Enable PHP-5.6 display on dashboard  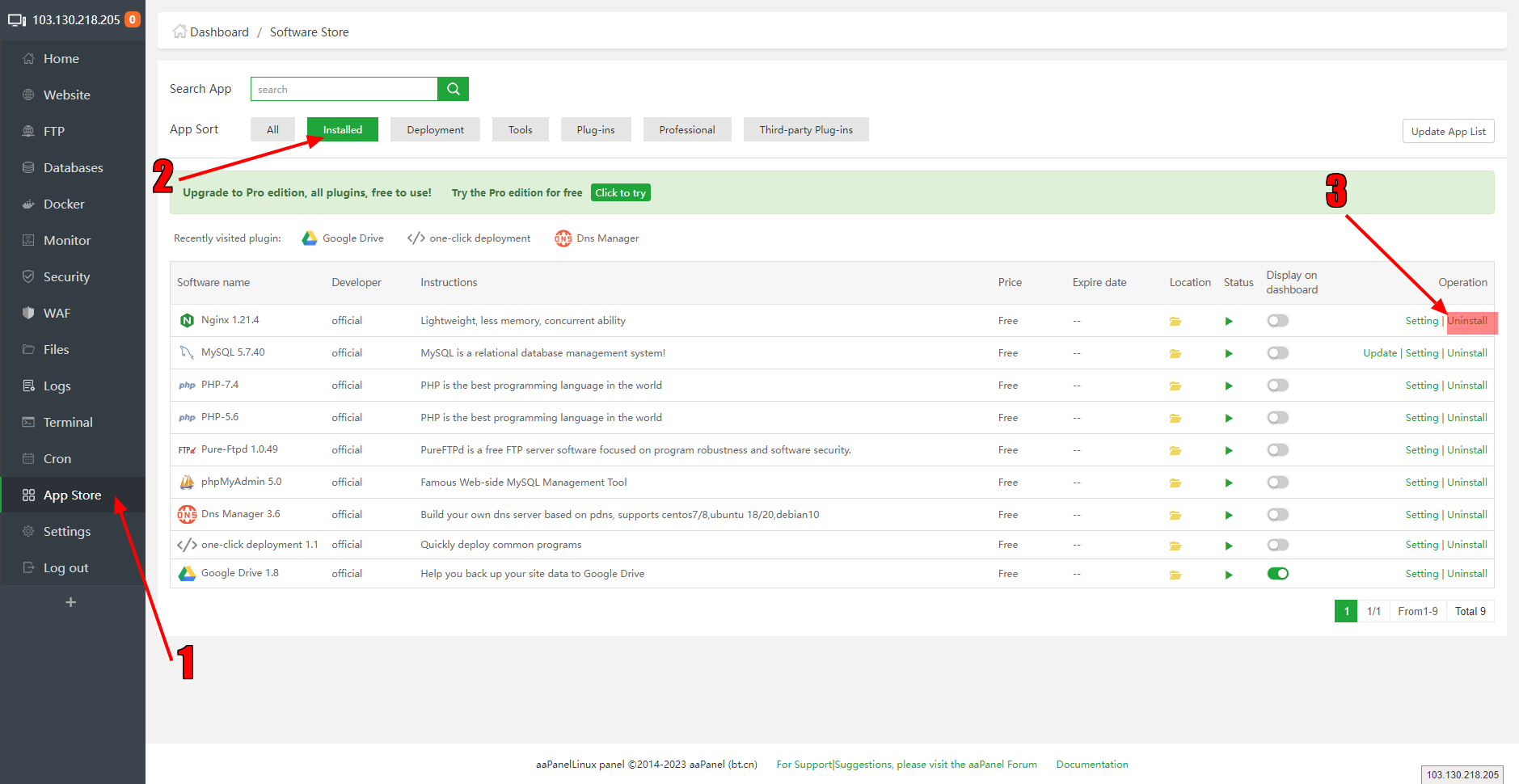1277,418
